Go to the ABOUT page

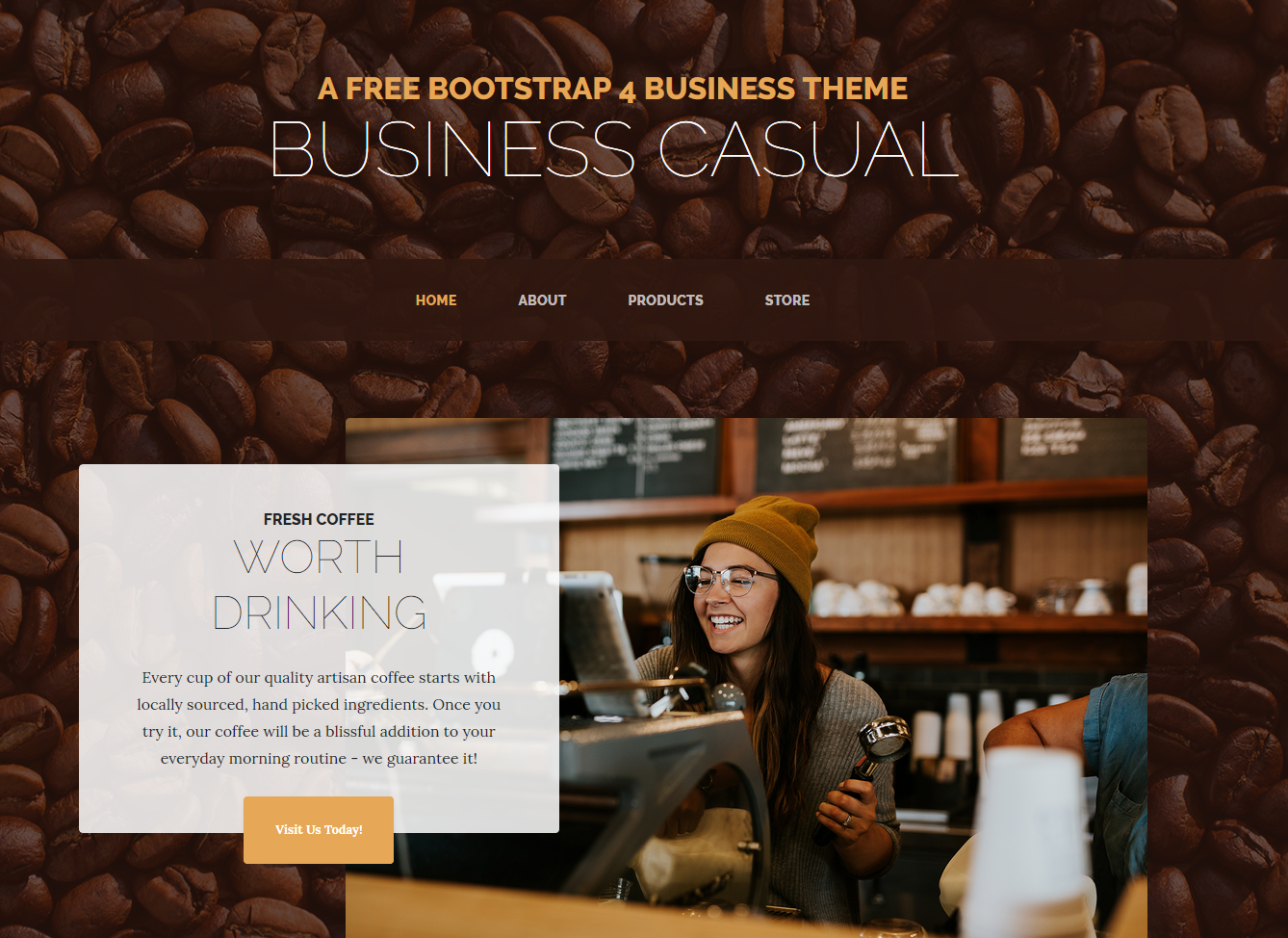[x=542, y=300]
